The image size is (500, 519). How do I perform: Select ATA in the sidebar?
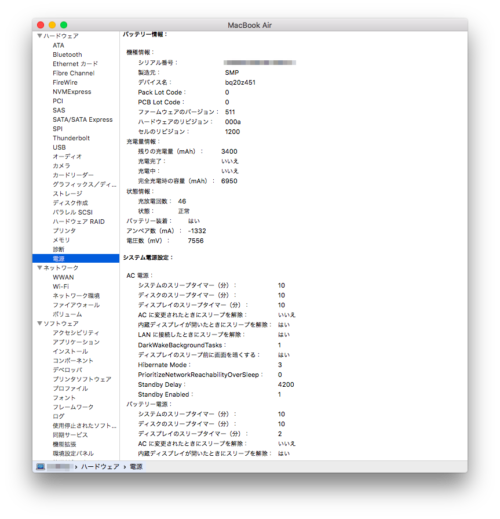[x=58, y=45]
